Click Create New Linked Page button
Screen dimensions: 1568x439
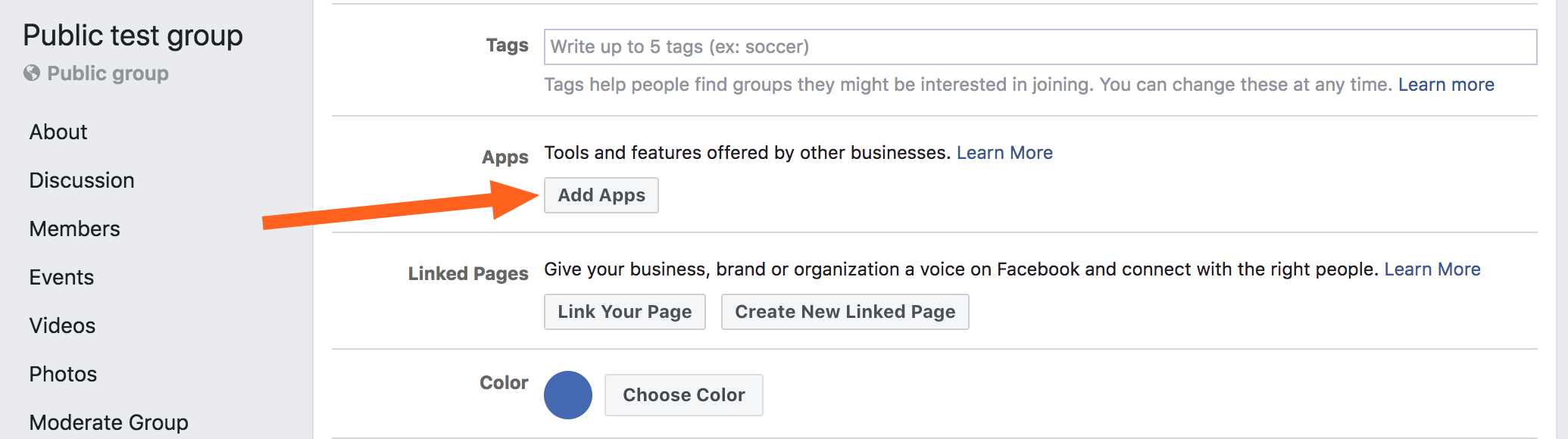pos(845,312)
